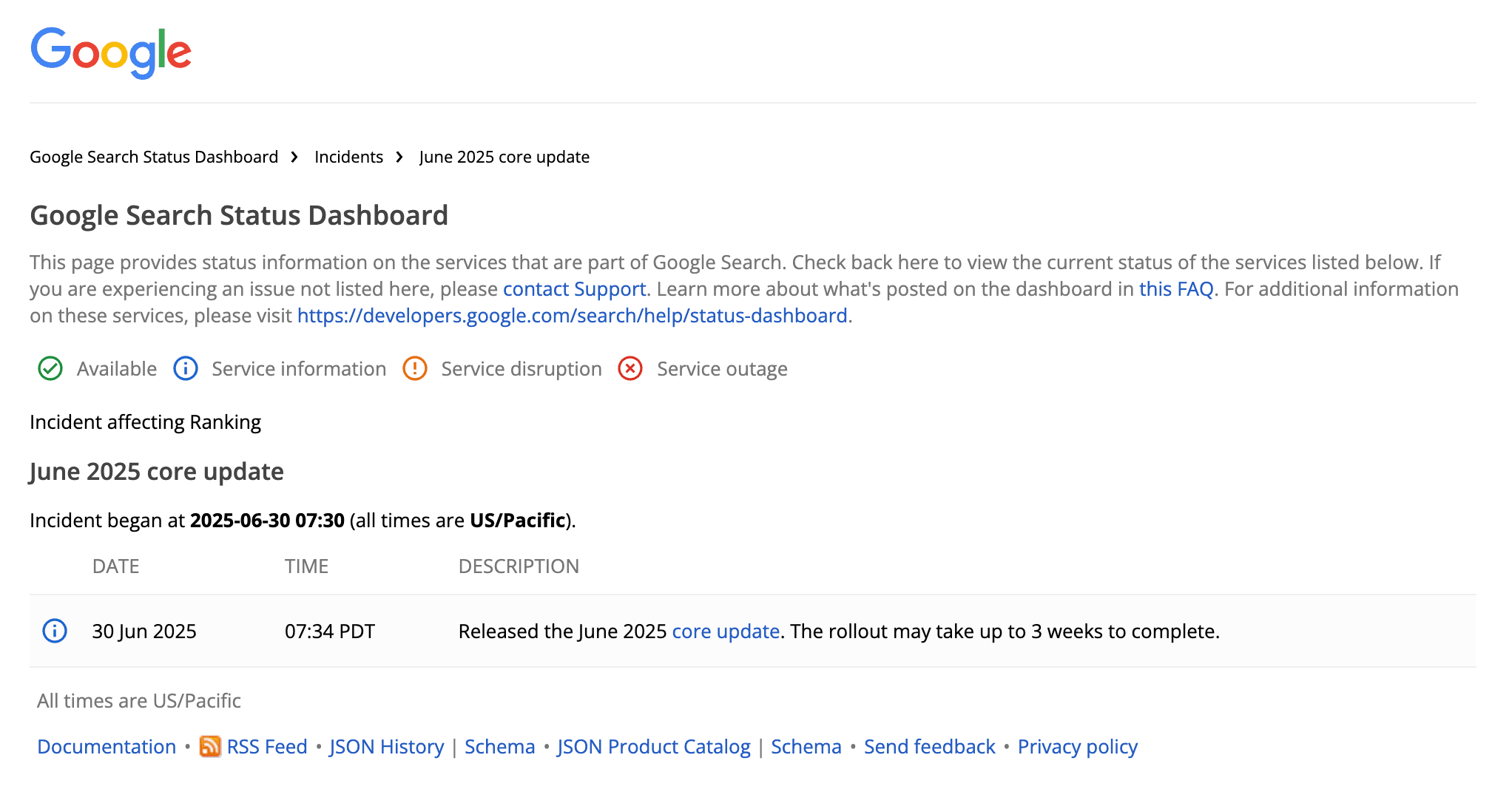1512x806 pixels.
Task: Open the core update link in the description
Action: click(x=725, y=631)
